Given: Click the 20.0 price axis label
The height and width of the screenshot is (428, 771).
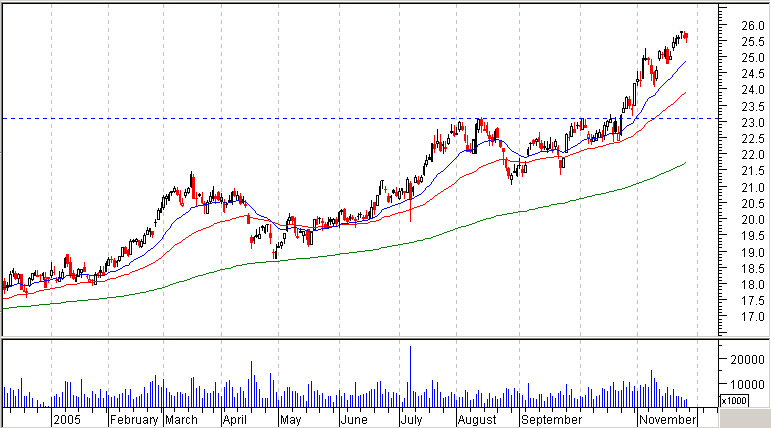Looking at the screenshot, I should [x=753, y=220].
